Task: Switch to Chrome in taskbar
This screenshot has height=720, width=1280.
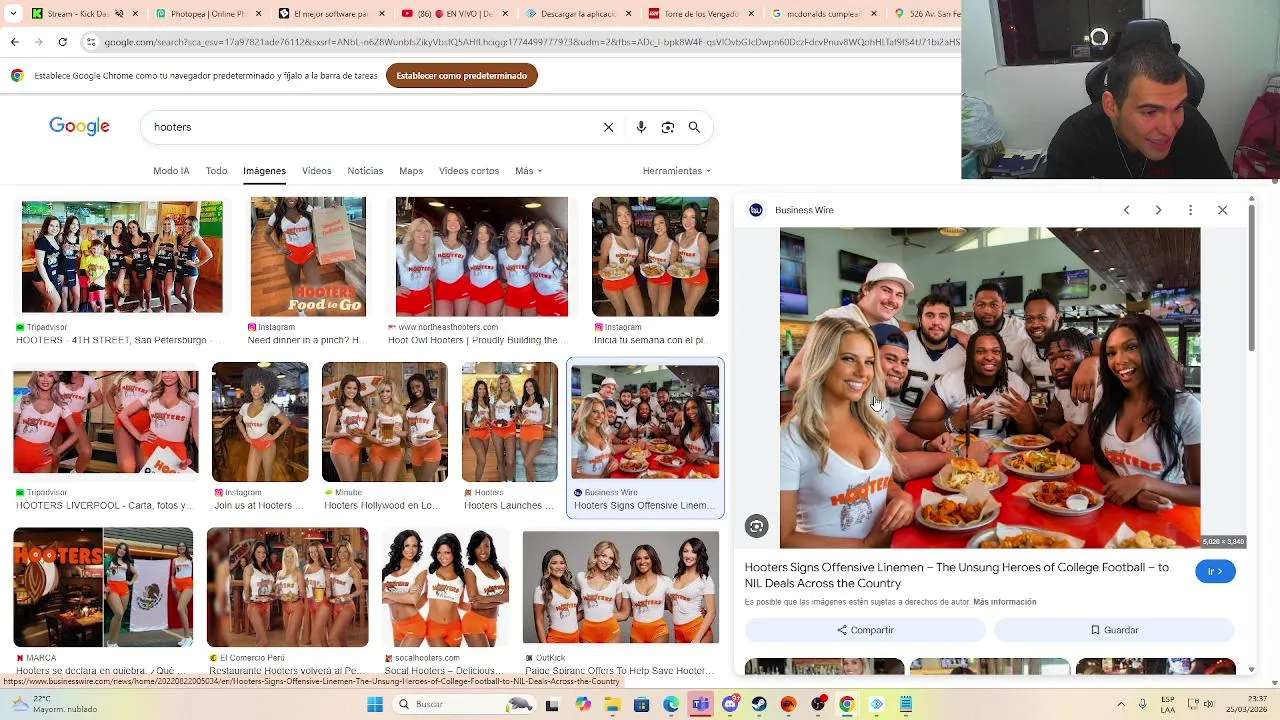Action: click(x=847, y=704)
